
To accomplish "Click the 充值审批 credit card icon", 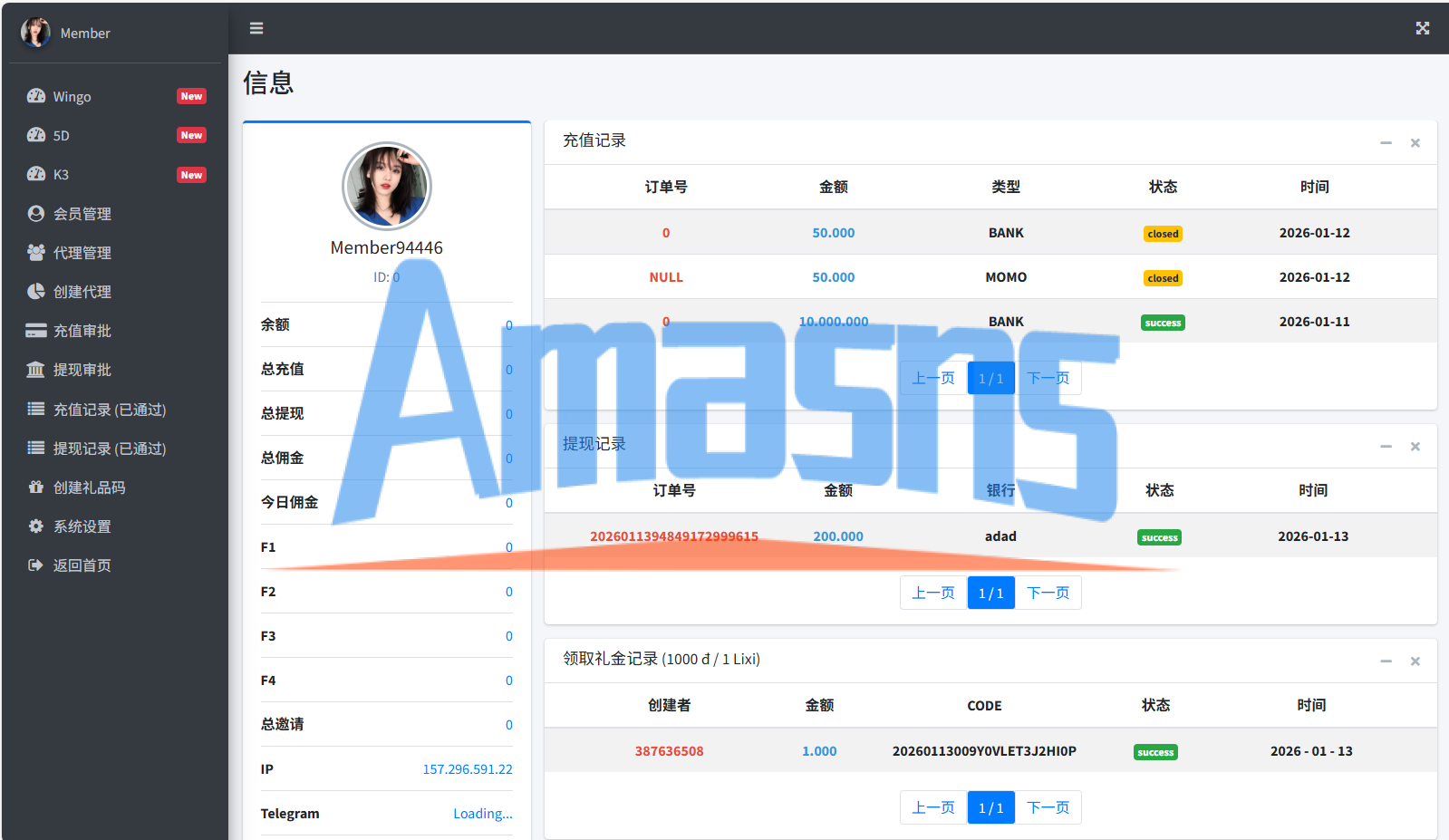I will [36, 331].
